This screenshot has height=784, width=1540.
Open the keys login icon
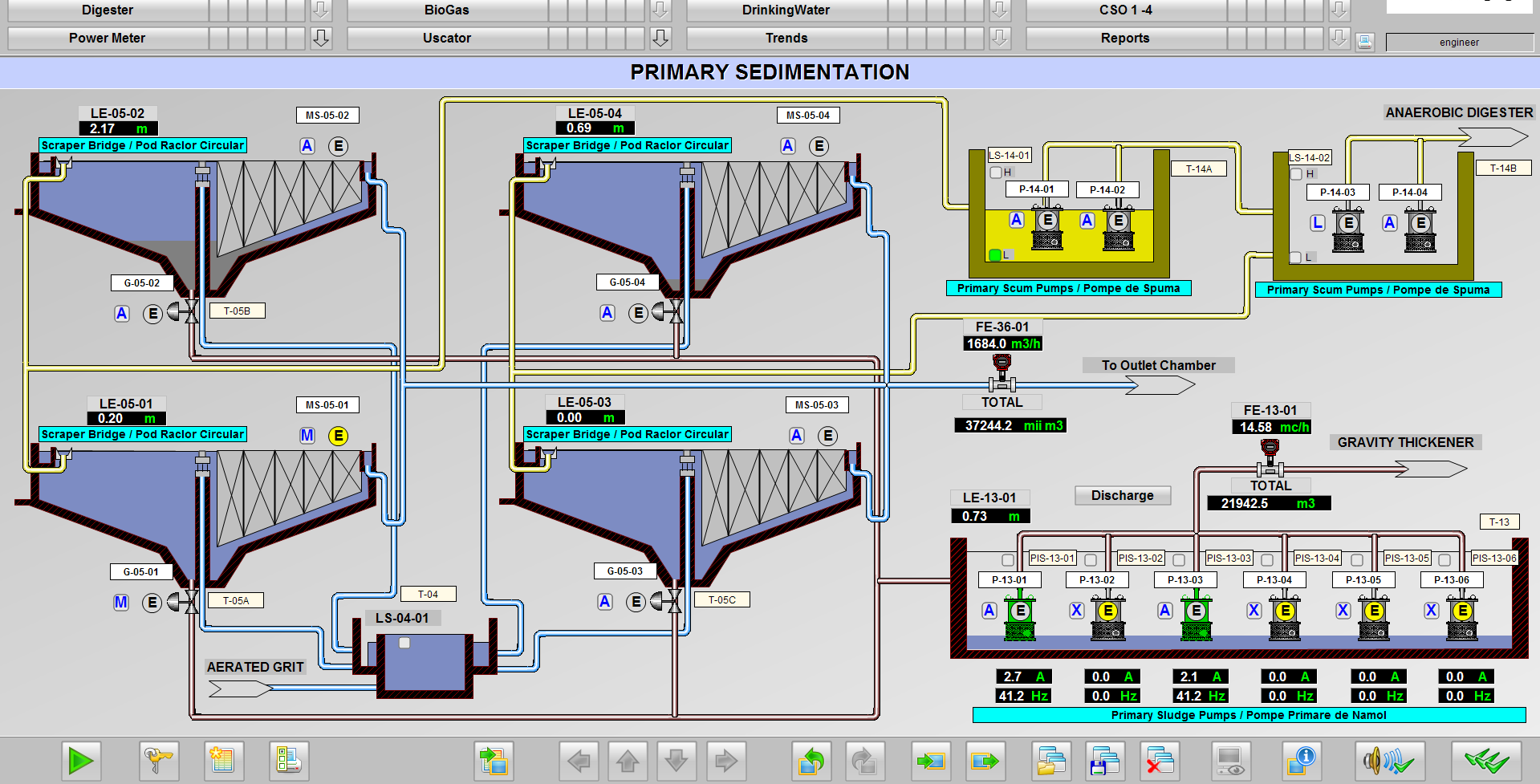(159, 760)
